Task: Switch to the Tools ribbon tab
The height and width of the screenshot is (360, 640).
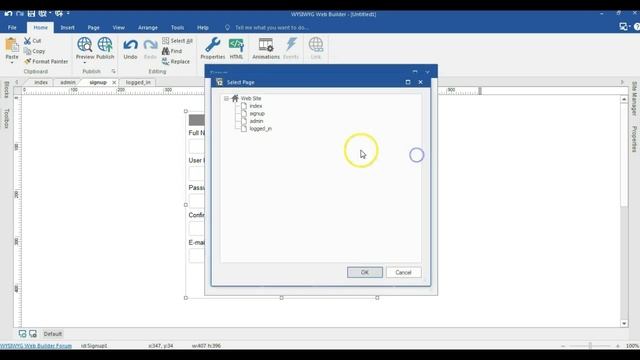Action: coord(177,27)
